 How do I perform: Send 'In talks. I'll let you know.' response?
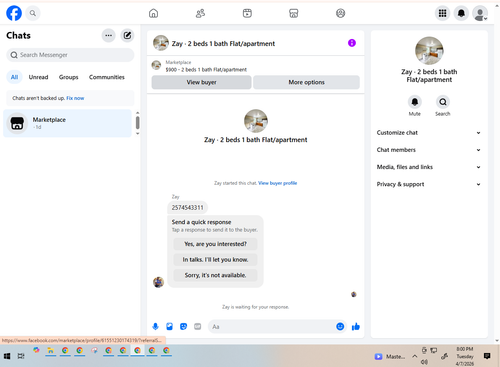coord(215,260)
